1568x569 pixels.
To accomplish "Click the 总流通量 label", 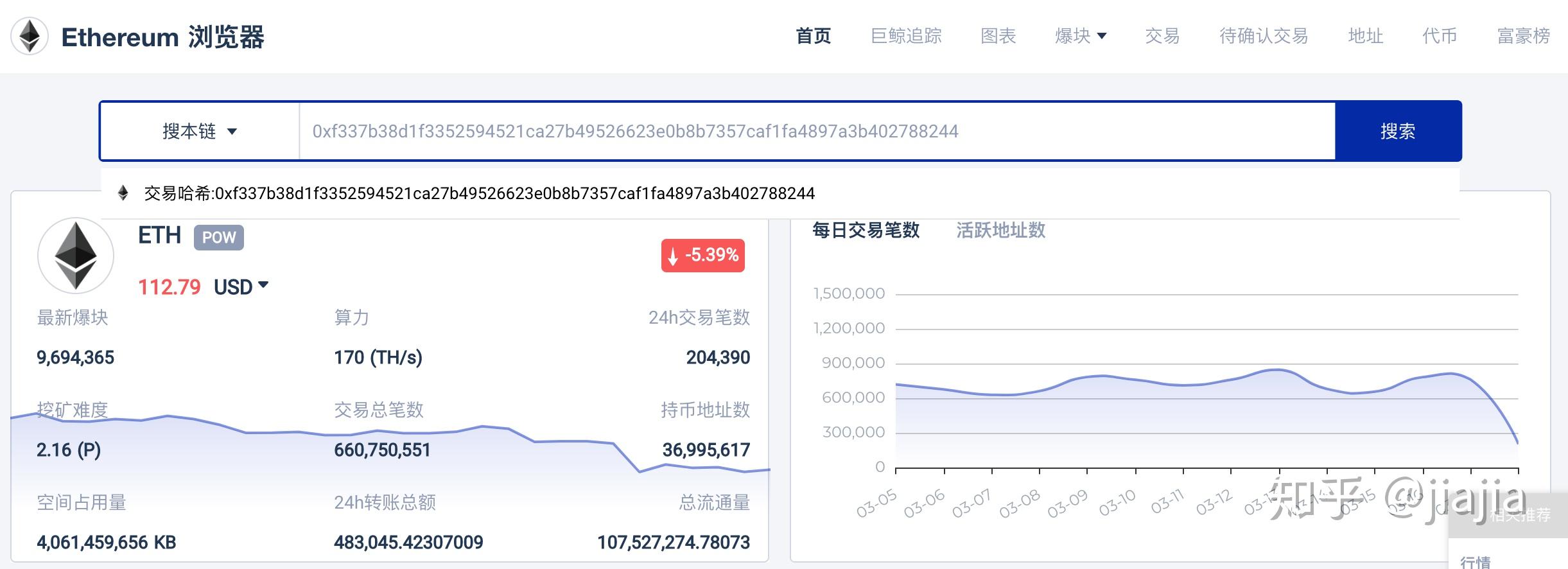I will 715,502.
